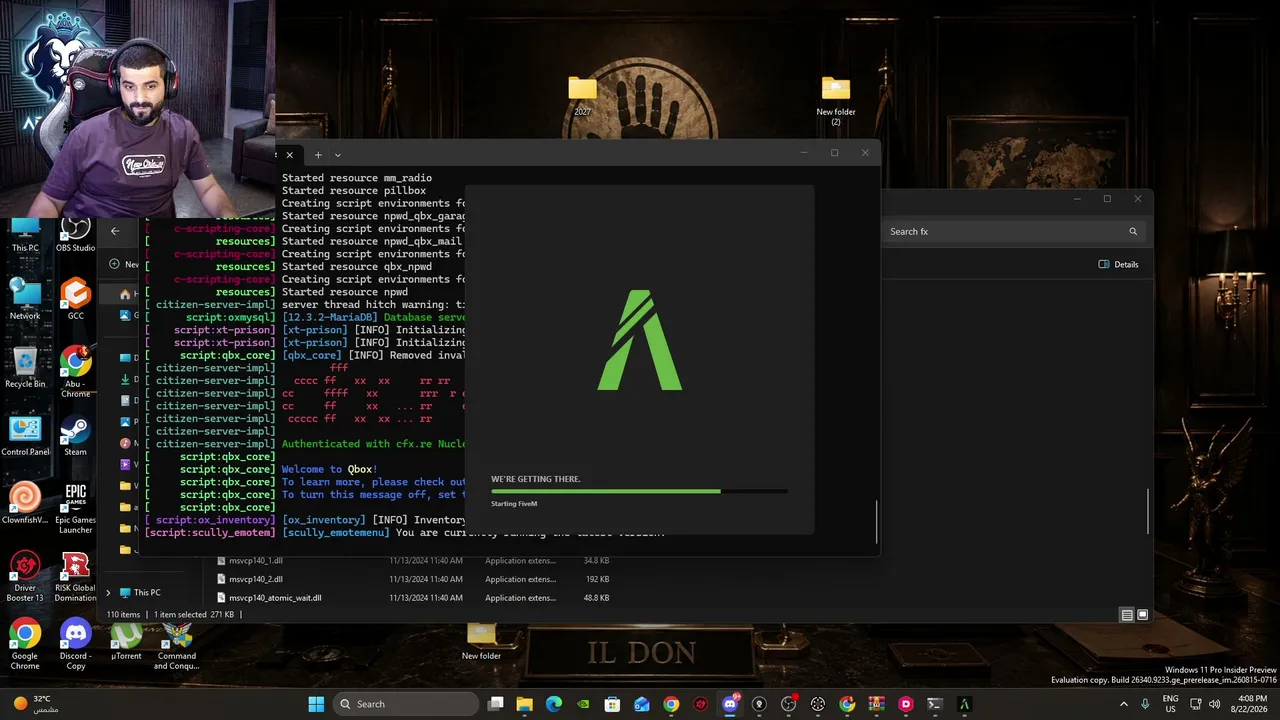
Task: Open the Windows Start menu
Action: coord(316,704)
